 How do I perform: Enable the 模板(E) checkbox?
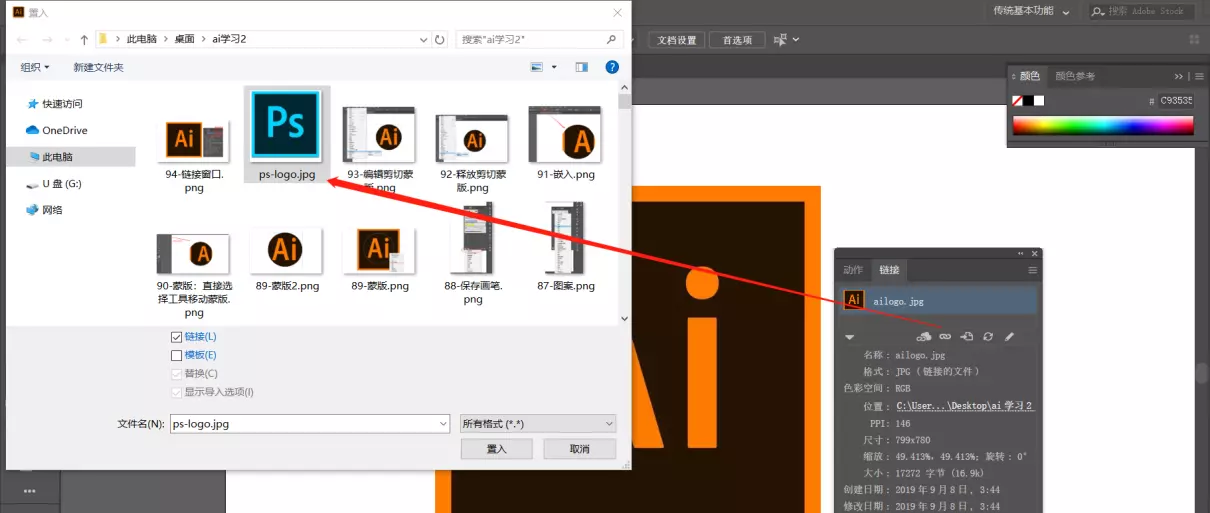[177, 355]
